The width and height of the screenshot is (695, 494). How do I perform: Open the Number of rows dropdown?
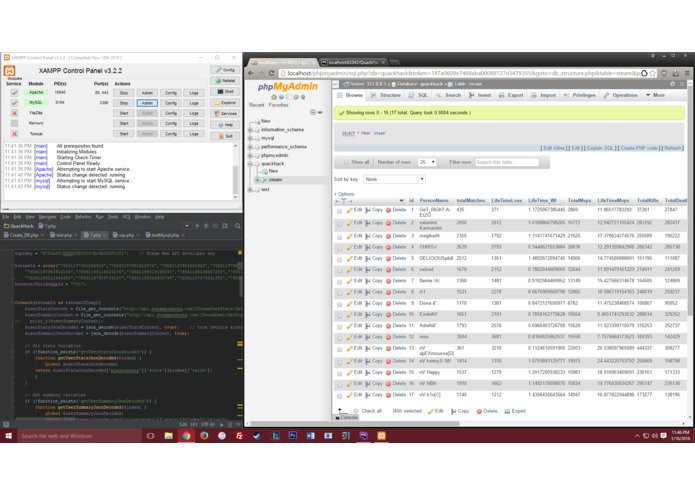[x=427, y=162]
